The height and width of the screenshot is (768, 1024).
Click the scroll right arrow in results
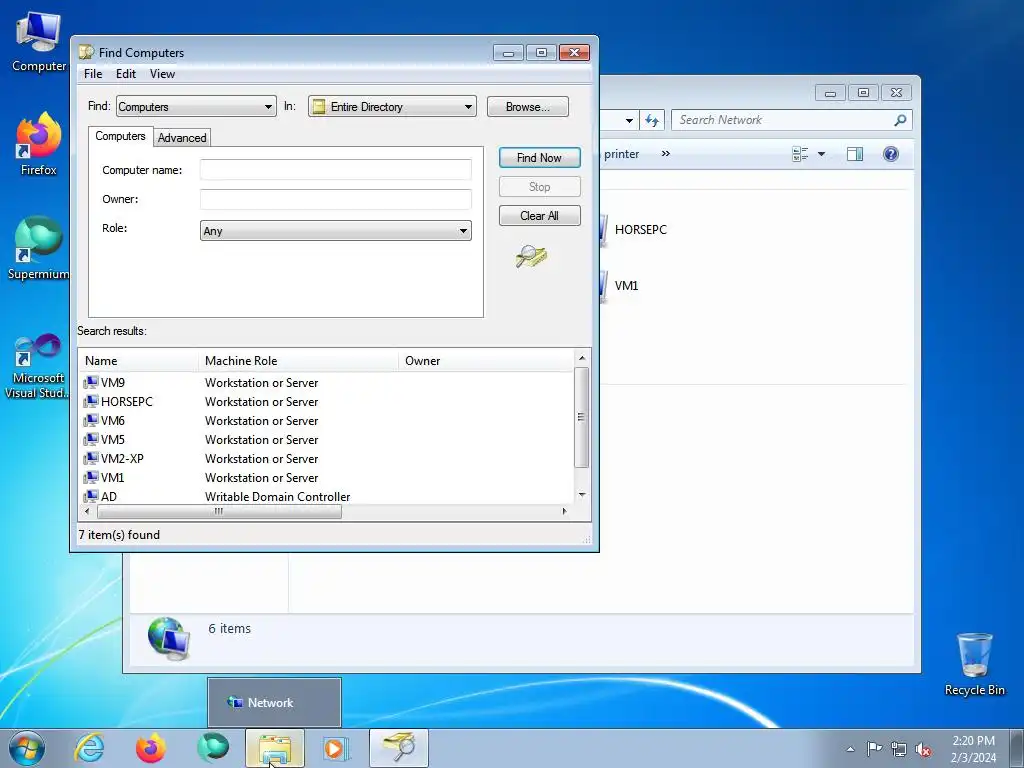point(565,511)
